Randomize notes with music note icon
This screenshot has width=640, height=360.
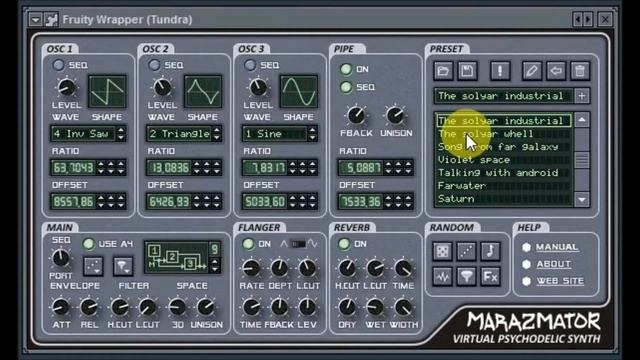[490, 252]
